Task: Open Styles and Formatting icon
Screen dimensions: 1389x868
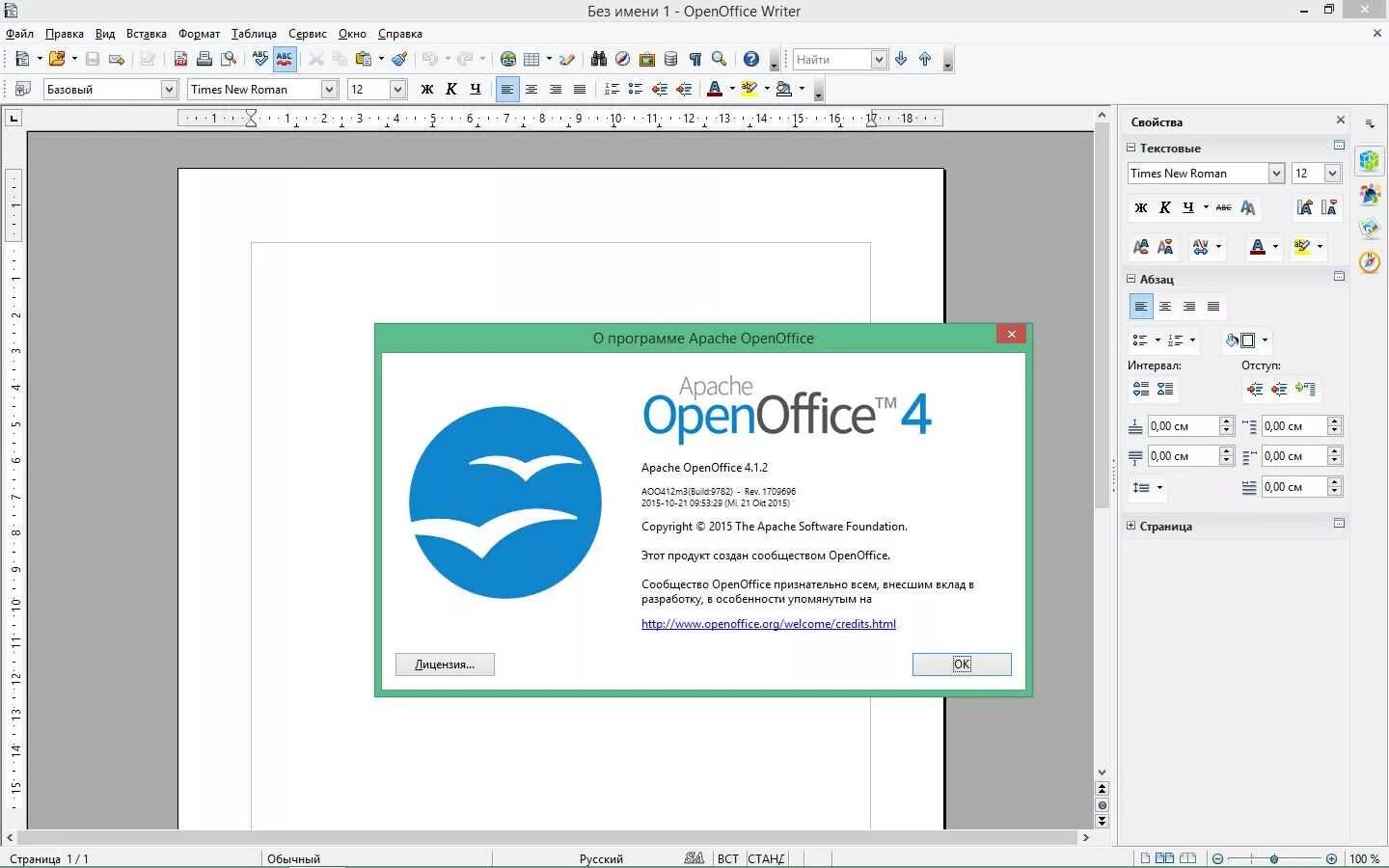Action: (22, 89)
